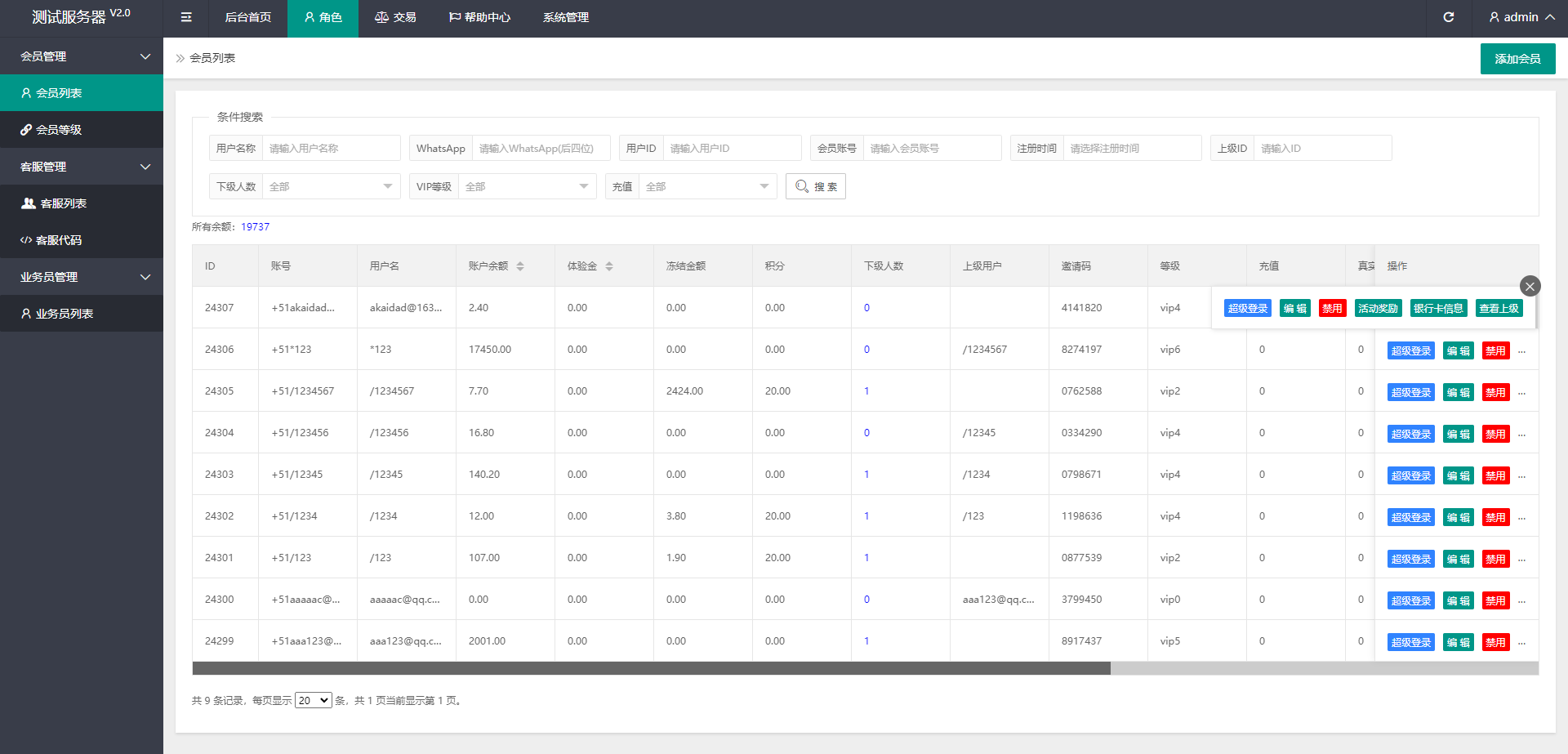Click 编辑 for member 24307
The width and height of the screenshot is (1568, 754).
click(1295, 308)
